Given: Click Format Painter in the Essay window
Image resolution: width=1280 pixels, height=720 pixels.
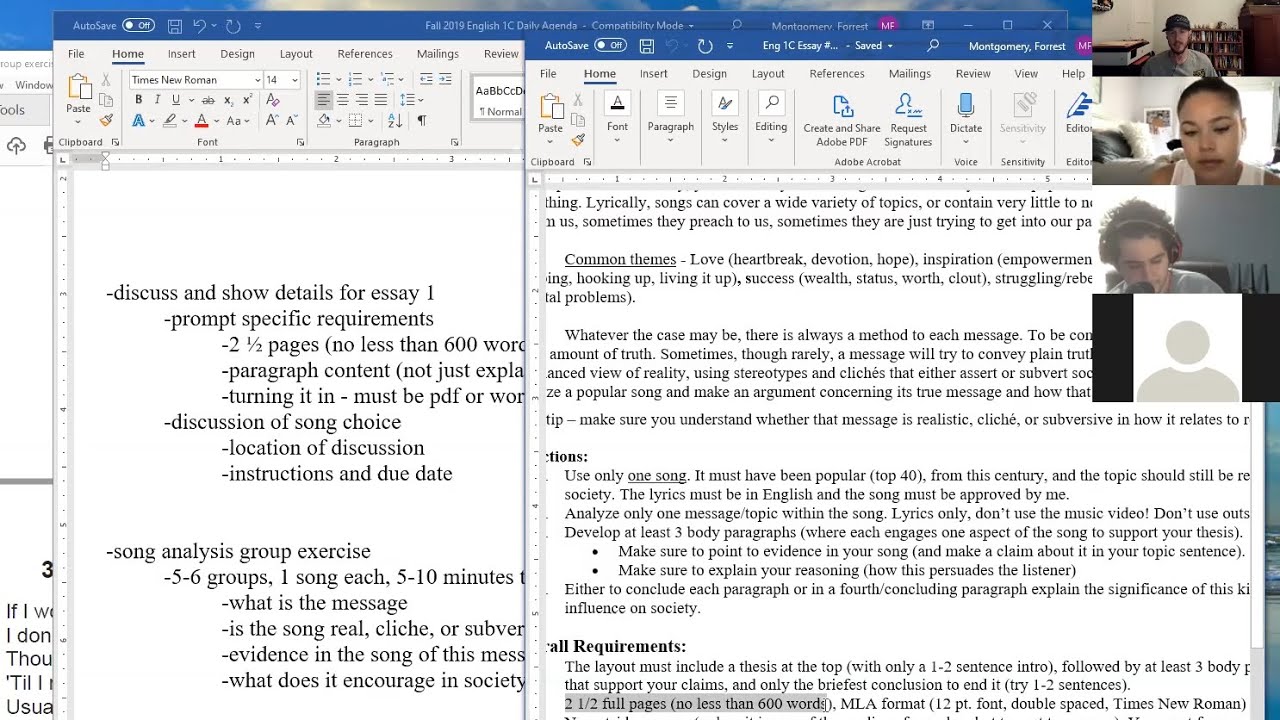Looking at the screenshot, I should tap(577, 139).
